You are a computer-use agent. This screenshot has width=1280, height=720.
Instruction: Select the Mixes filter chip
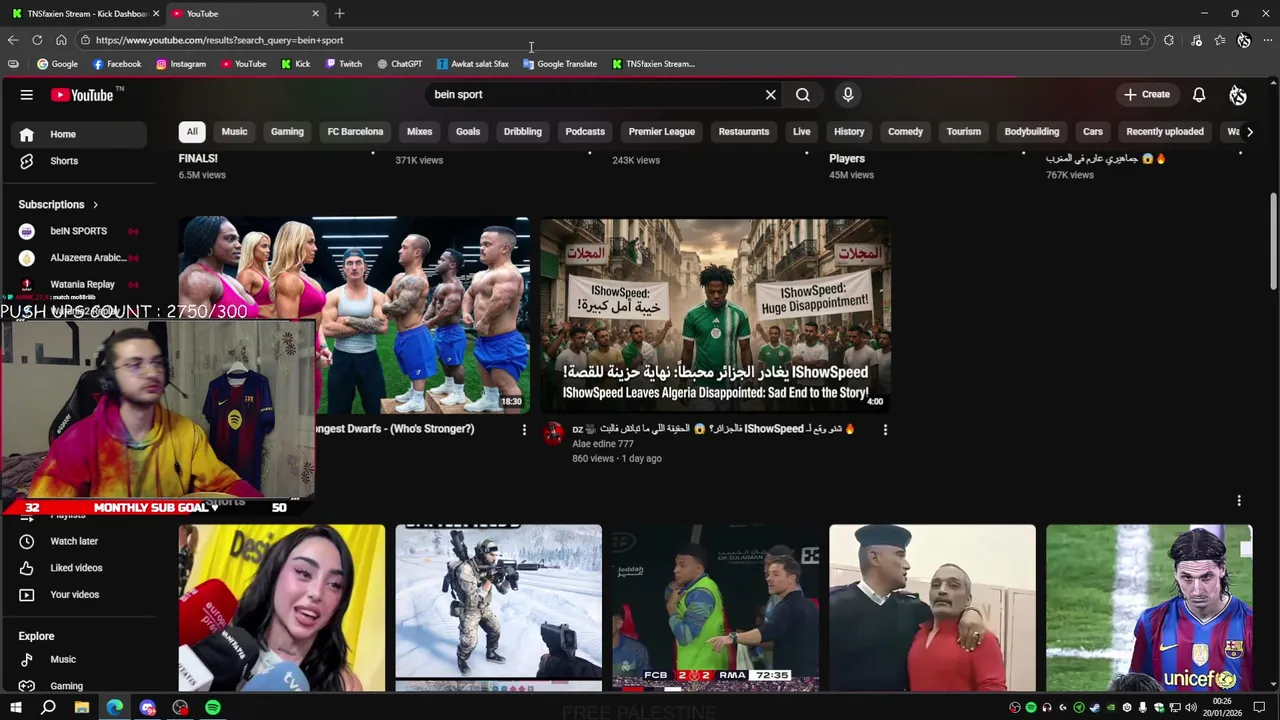point(420,132)
